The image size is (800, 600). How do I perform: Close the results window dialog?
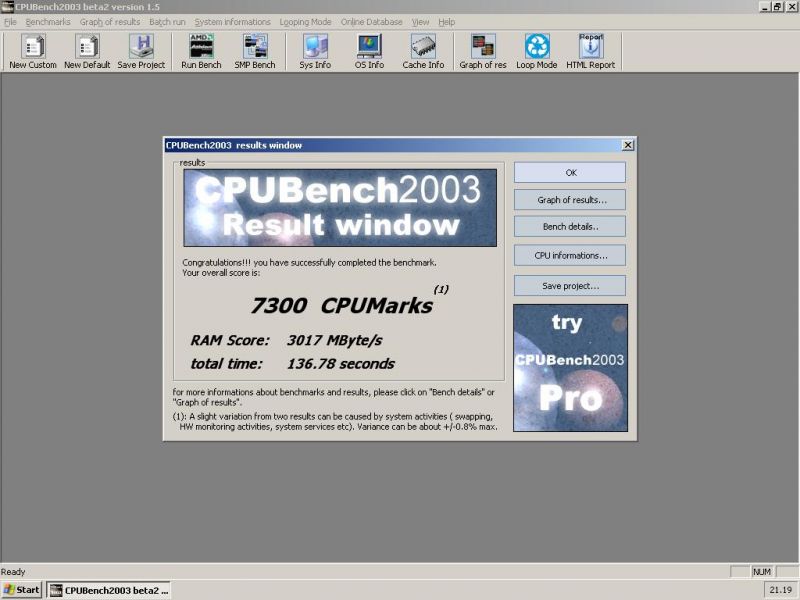click(x=628, y=145)
